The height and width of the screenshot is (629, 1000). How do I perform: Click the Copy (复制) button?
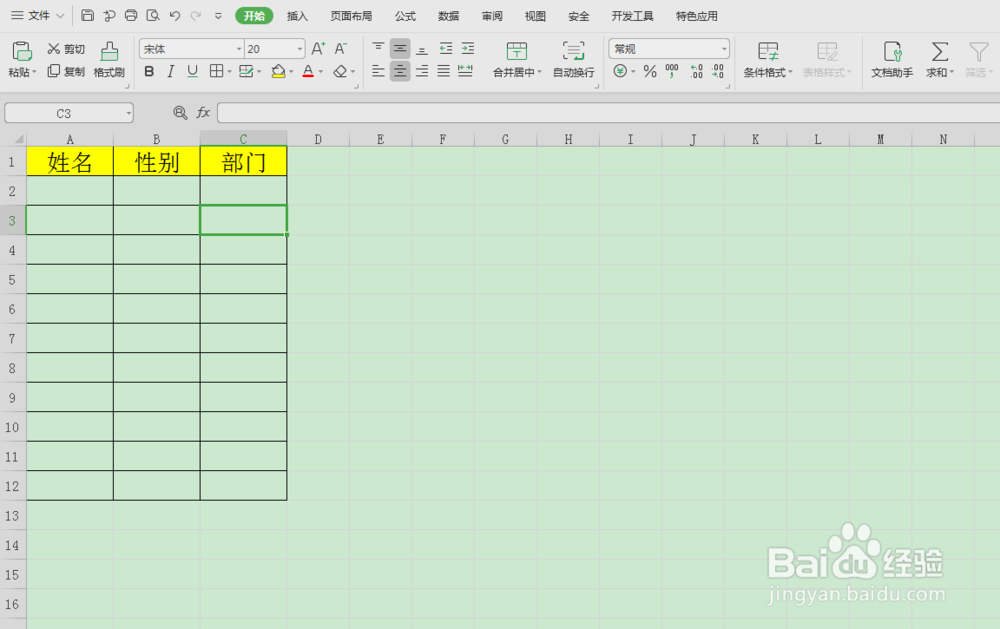point(66,71)
